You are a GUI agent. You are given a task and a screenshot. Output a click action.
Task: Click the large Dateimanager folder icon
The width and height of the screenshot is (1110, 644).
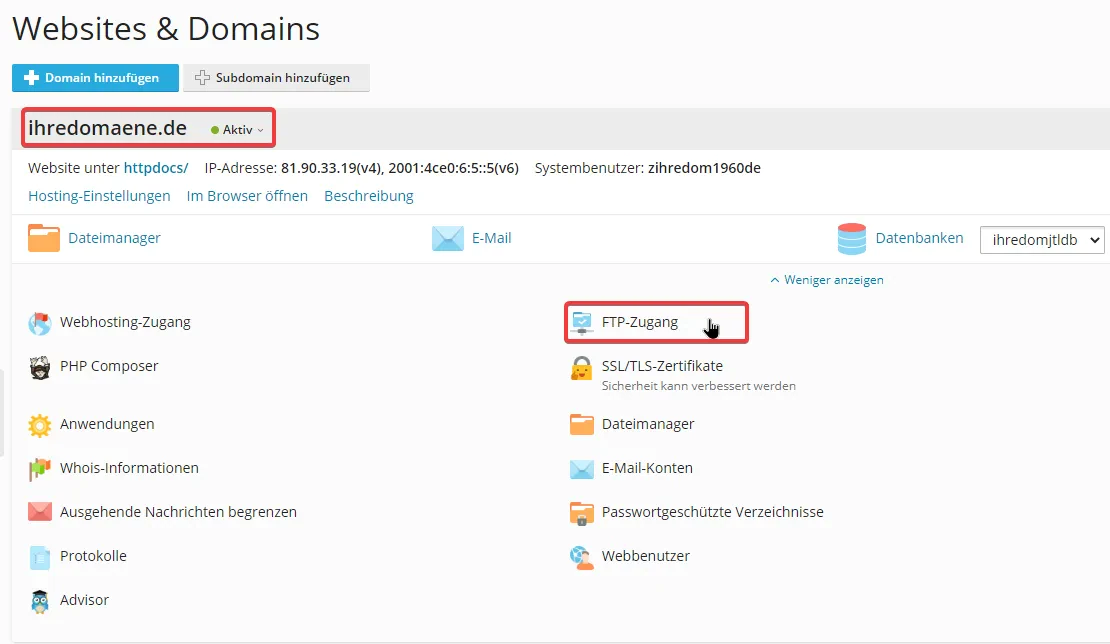pyautogui.click(x=44, y=238)
